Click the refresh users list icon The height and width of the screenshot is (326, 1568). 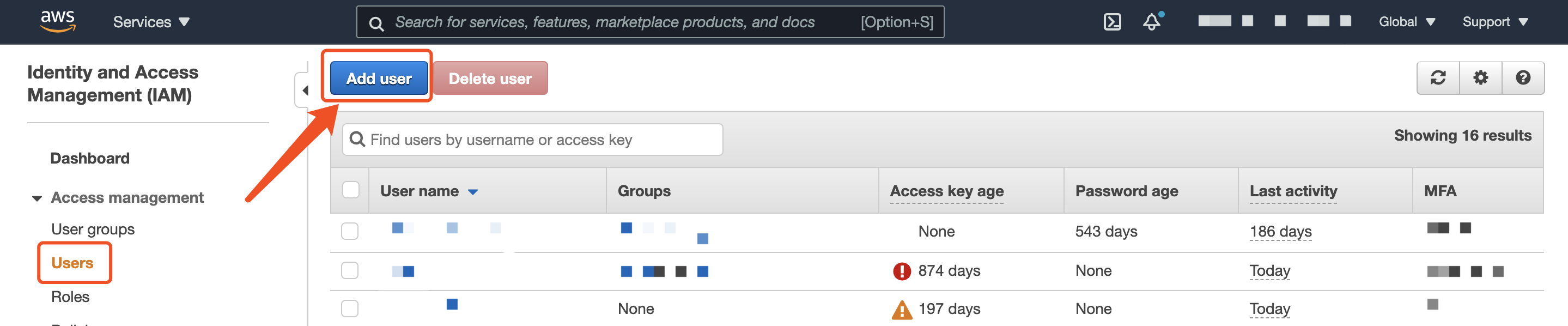tap(1438, 78)
